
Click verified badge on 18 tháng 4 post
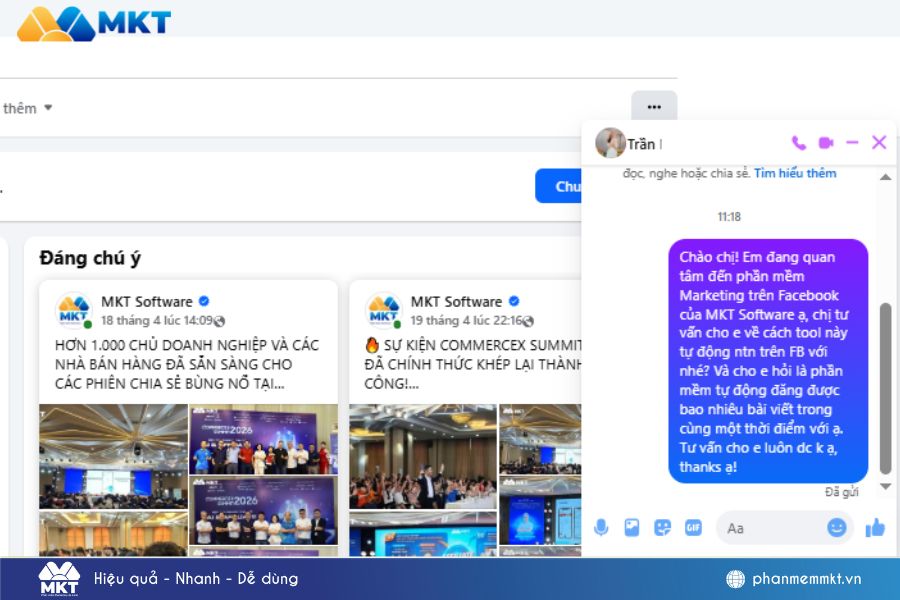(x=204, y=301)
